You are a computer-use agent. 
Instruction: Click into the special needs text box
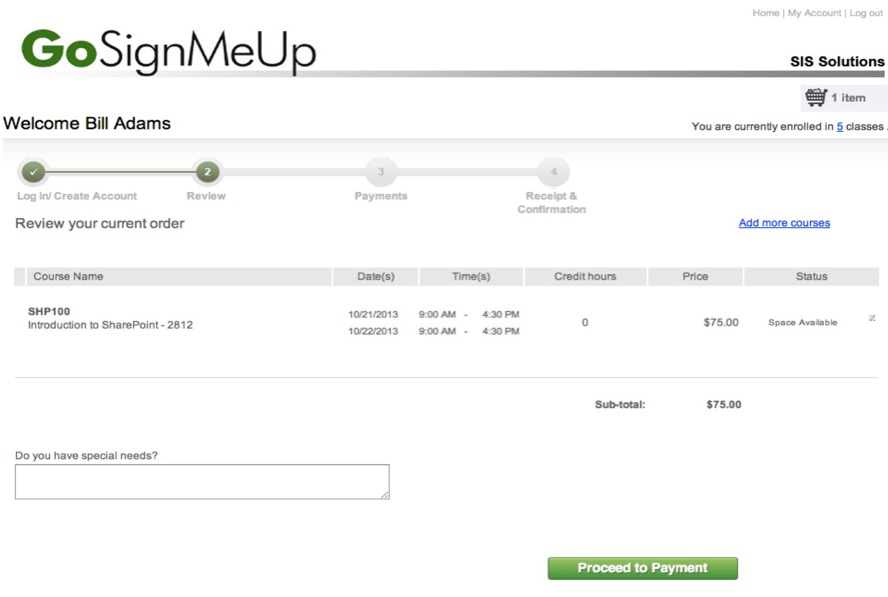coord(201,481)
